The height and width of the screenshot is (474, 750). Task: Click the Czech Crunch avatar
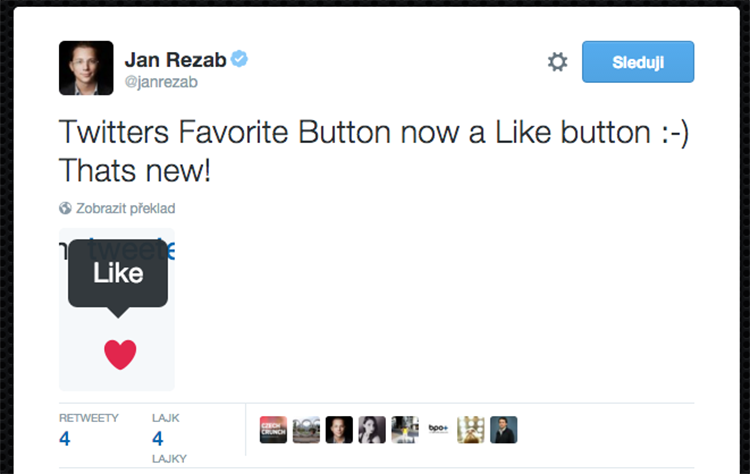273,430
